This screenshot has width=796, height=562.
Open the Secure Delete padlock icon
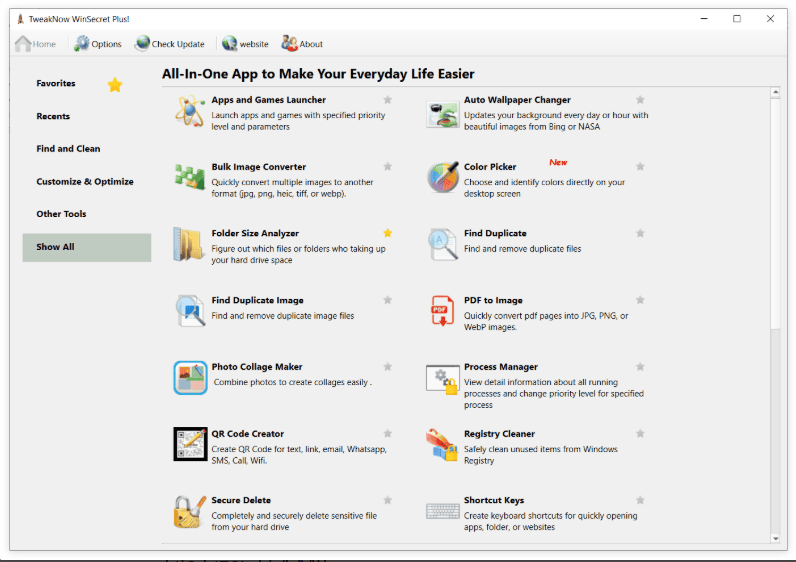click(x=190, y=512)
